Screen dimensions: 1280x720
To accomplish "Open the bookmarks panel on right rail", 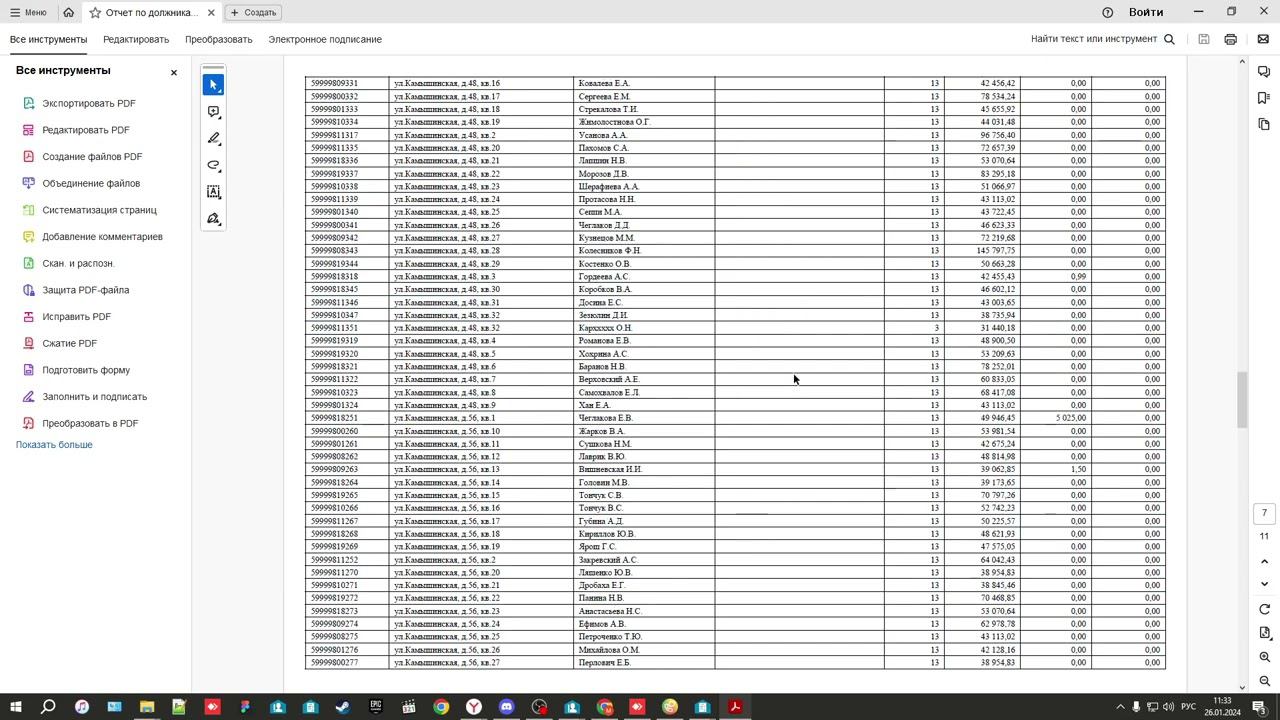I will [x=1264, y=98].
